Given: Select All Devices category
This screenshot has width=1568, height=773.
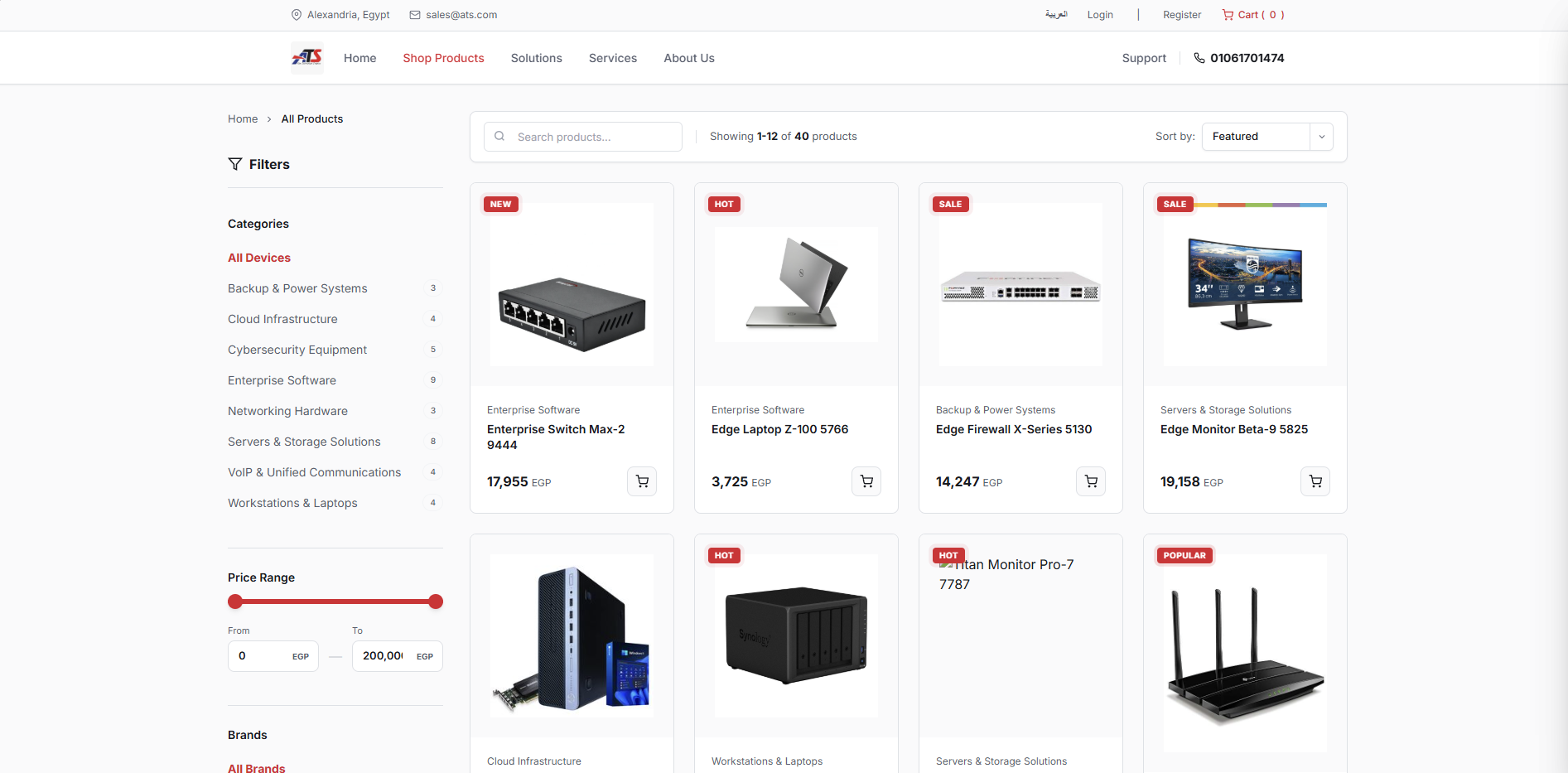Looking at the screenshot, I should (x=259, y=258).
